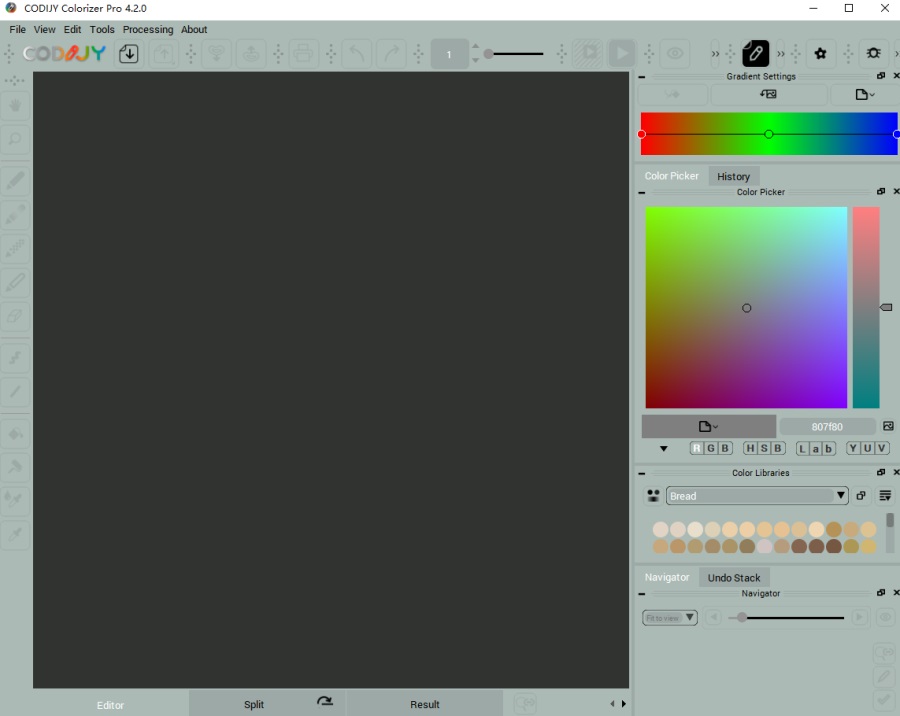900x716 pixels.
Task: Switch to the History tab
Action: (733, 176)
